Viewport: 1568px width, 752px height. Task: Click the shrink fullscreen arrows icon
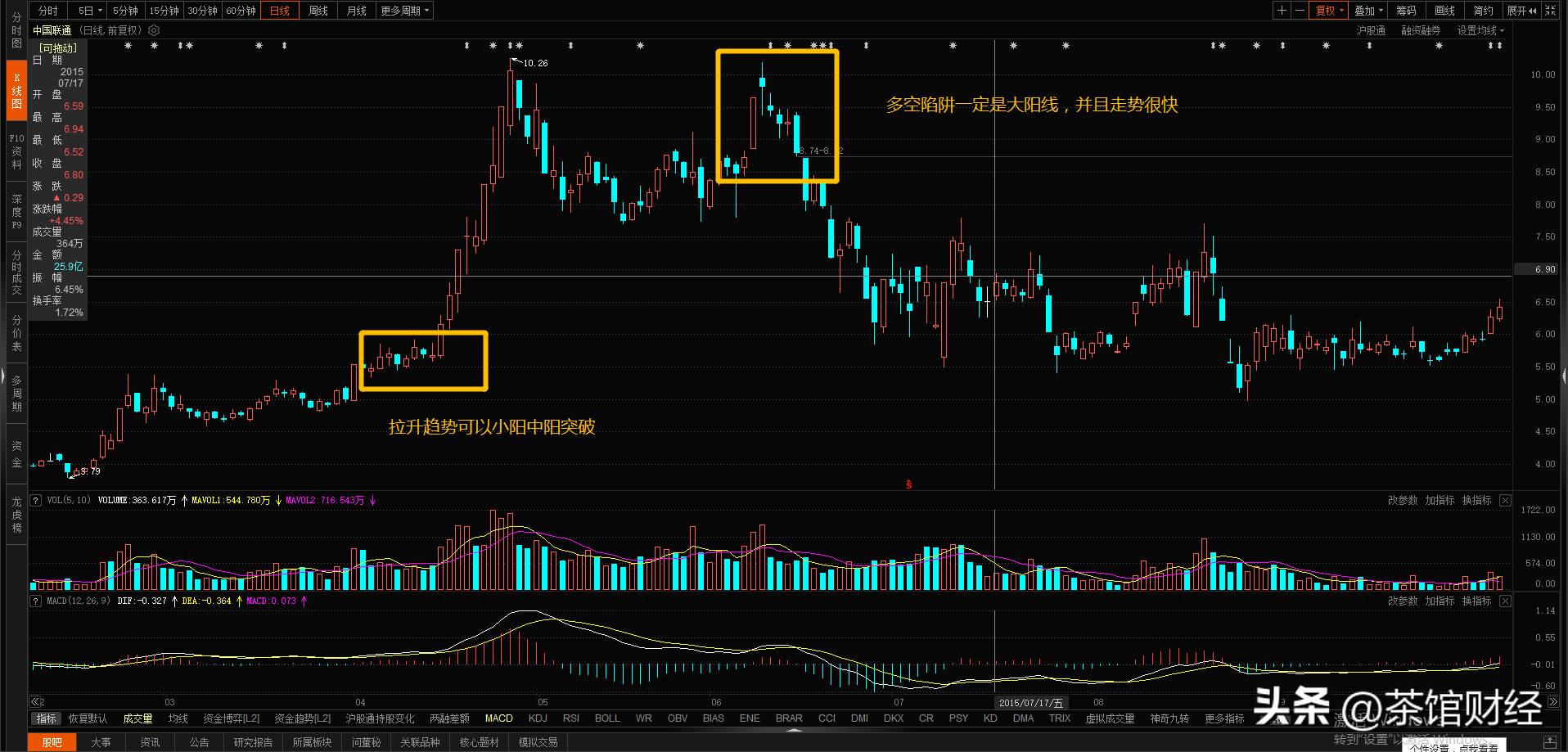[1550, 11]
